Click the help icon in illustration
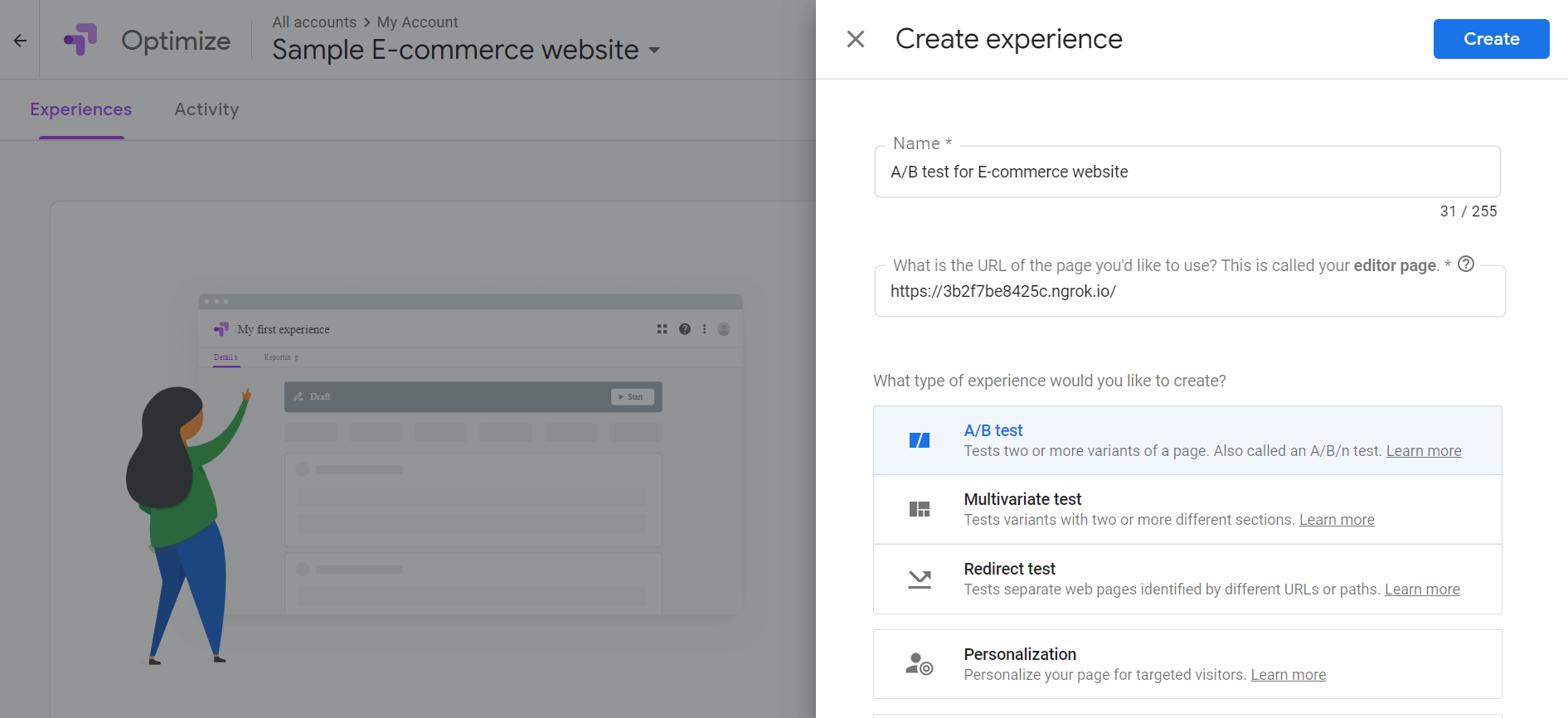 685,329
